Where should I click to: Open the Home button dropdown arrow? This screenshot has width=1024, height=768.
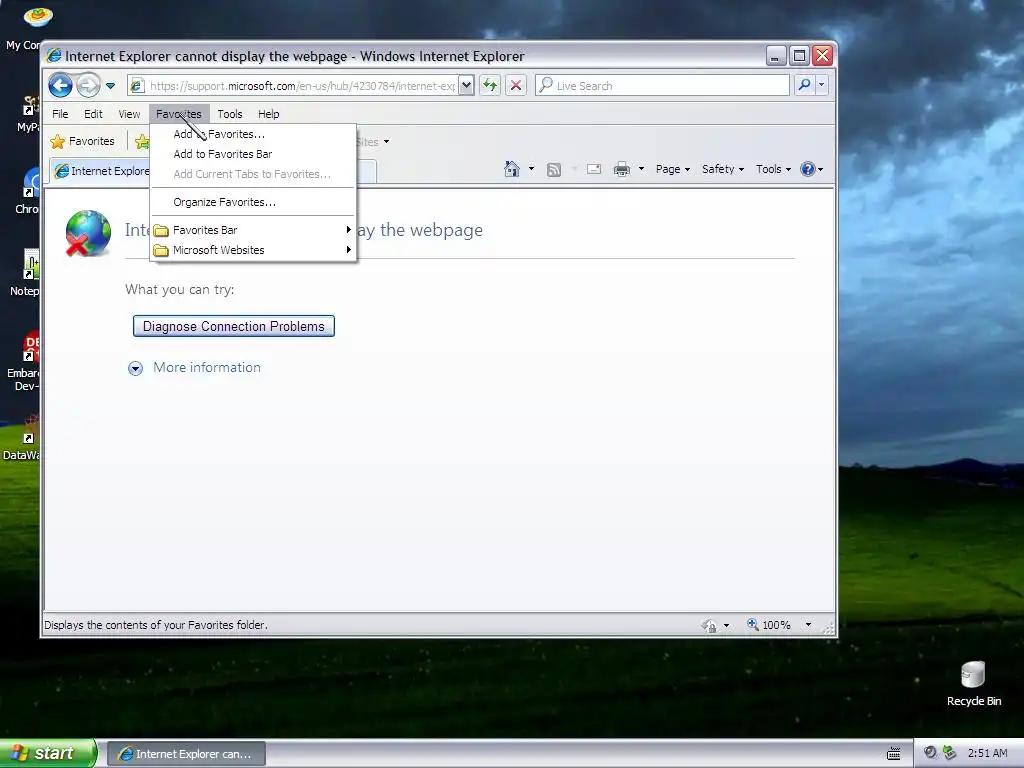point(531,169)
